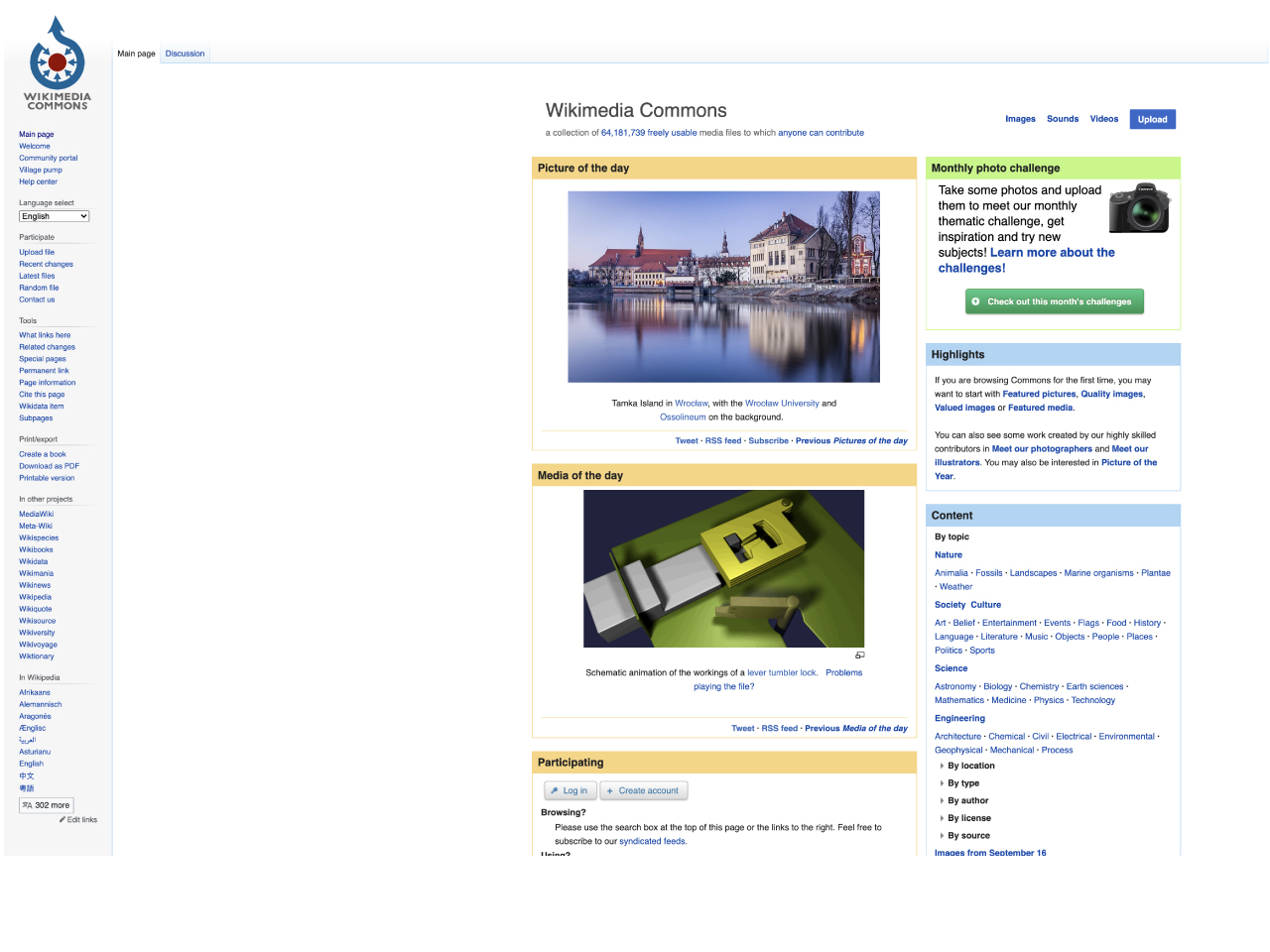Viewport: 1270px width, 952px height.
Task: Click Create a book
Action: tap(43, 454)
